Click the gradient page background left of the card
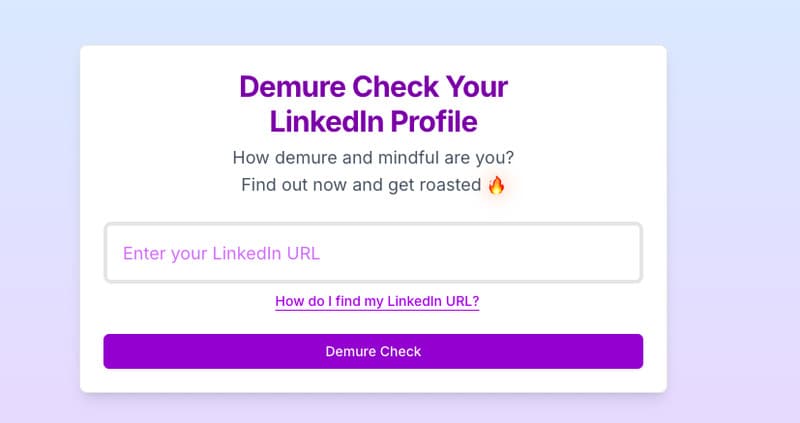Image resolution: width=800 pixels, height=423 pixels. (40, 220)
